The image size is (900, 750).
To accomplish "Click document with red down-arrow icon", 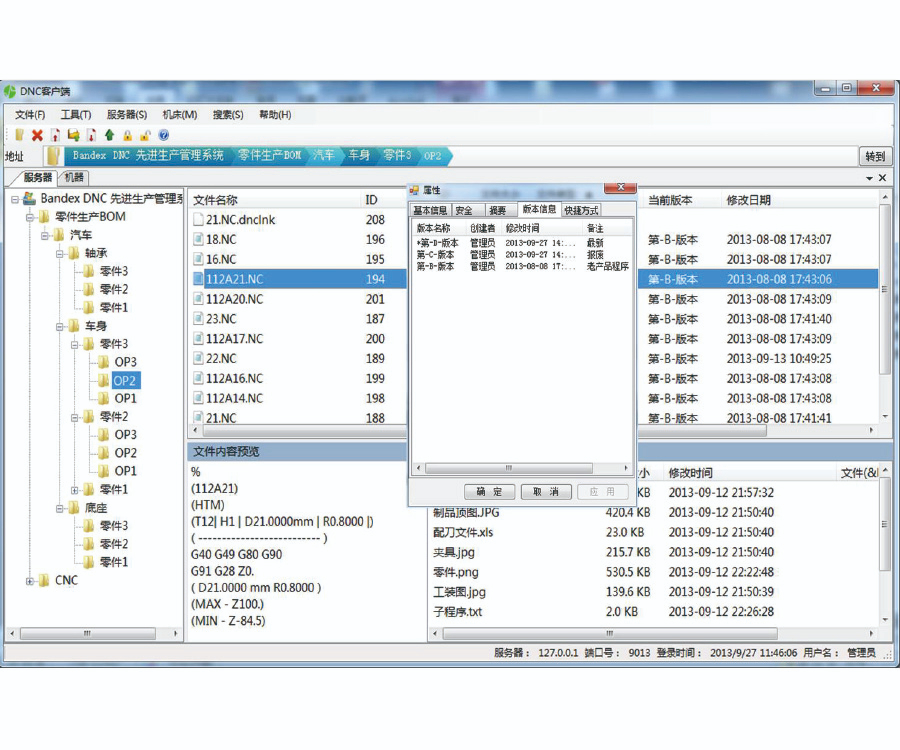I will point(91,135).
